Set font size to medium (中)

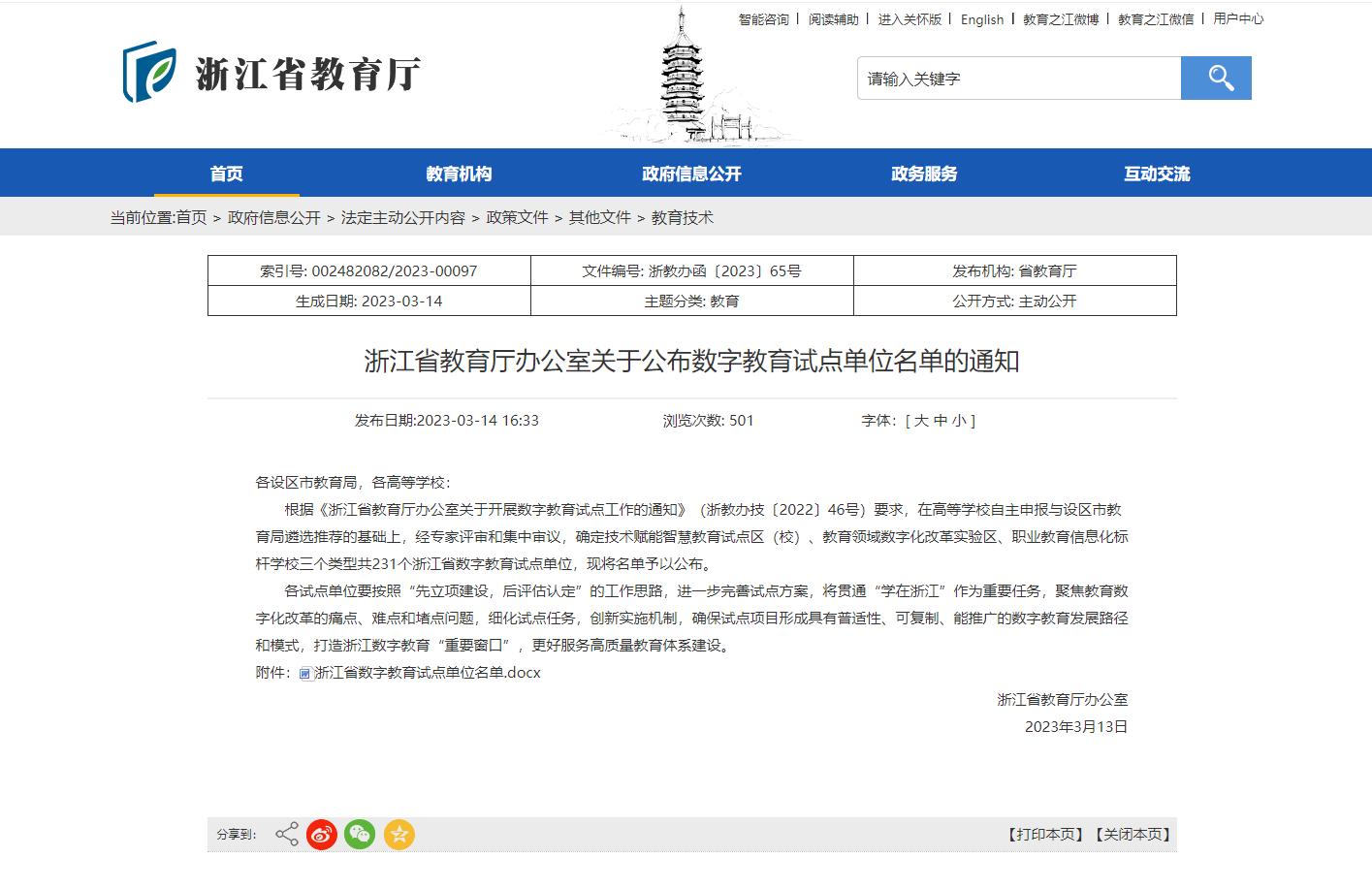(940, 421)
